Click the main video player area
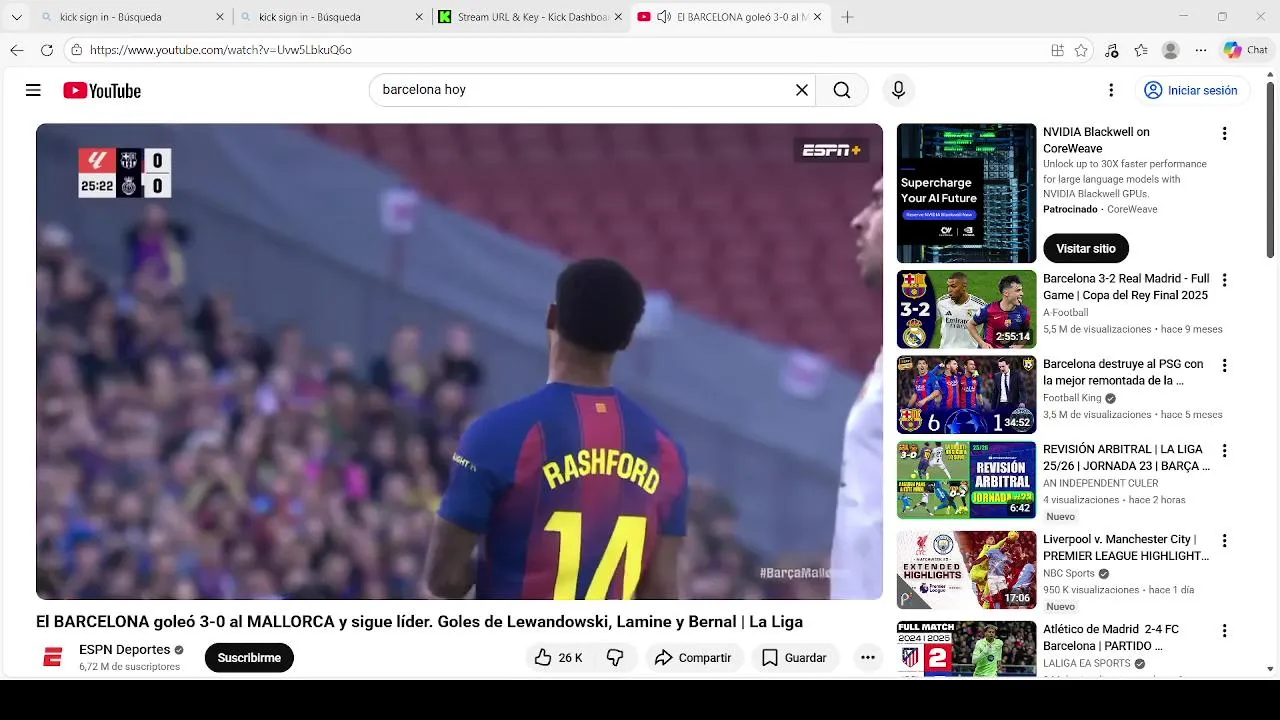The image size is (1280, 720). [459, 361]
